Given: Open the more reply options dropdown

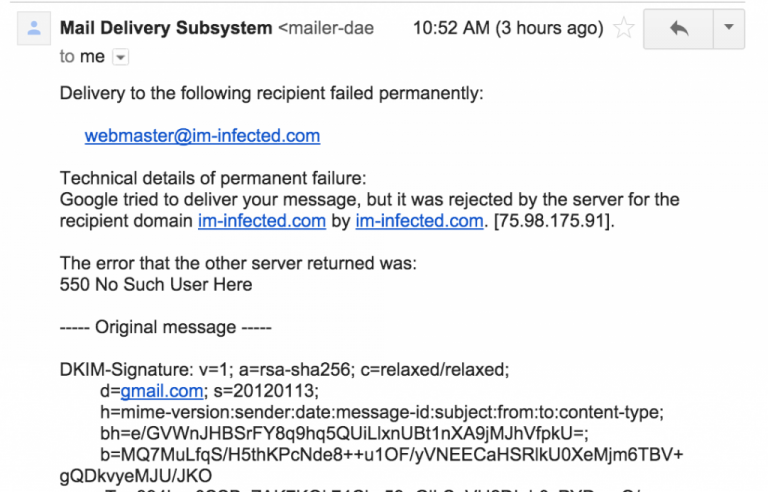Looking at the screenshot, I should click(729, 28).
